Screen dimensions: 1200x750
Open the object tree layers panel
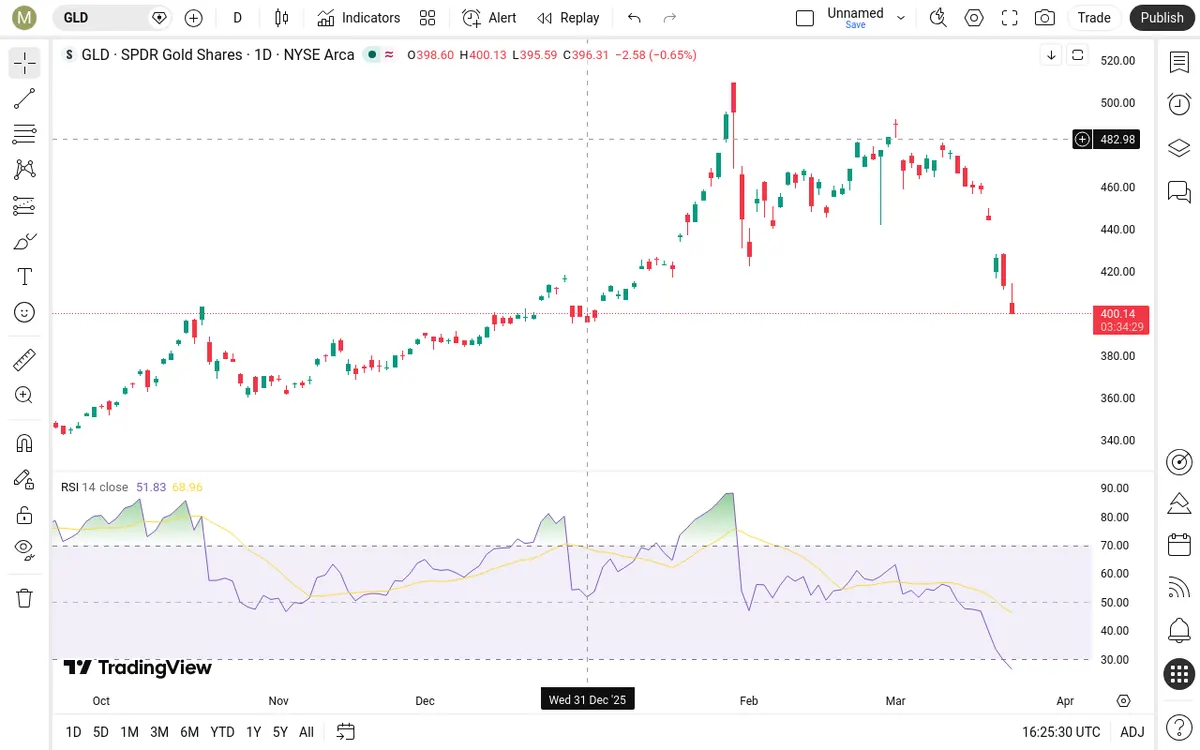pos(1179,148)
